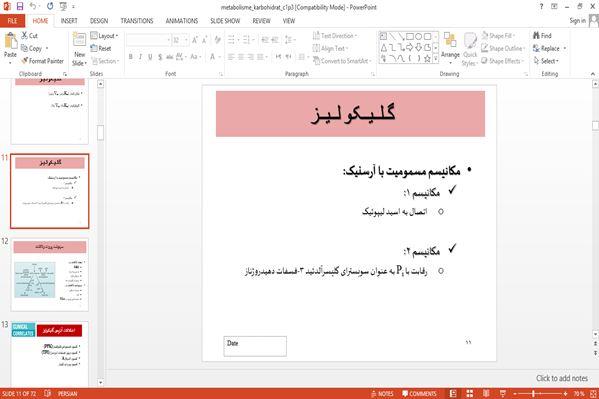This screenshot has width=599, height=399.
Task: Click Clear All Formatting icon
Action: click(218, 40)
